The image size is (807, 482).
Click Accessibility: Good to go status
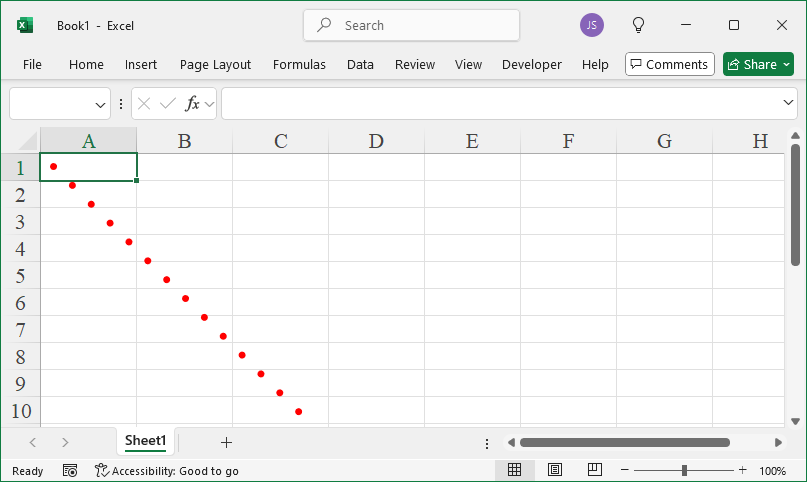167,471
